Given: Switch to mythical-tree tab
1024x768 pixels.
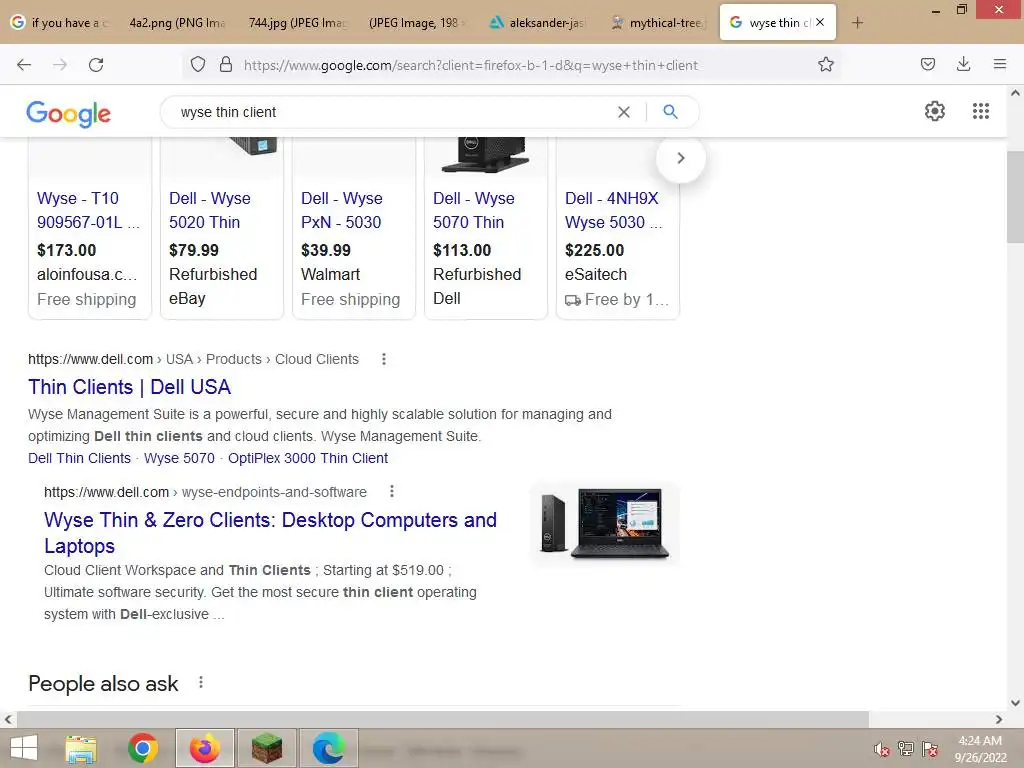Looking at the screenshot, I should 657,23.
